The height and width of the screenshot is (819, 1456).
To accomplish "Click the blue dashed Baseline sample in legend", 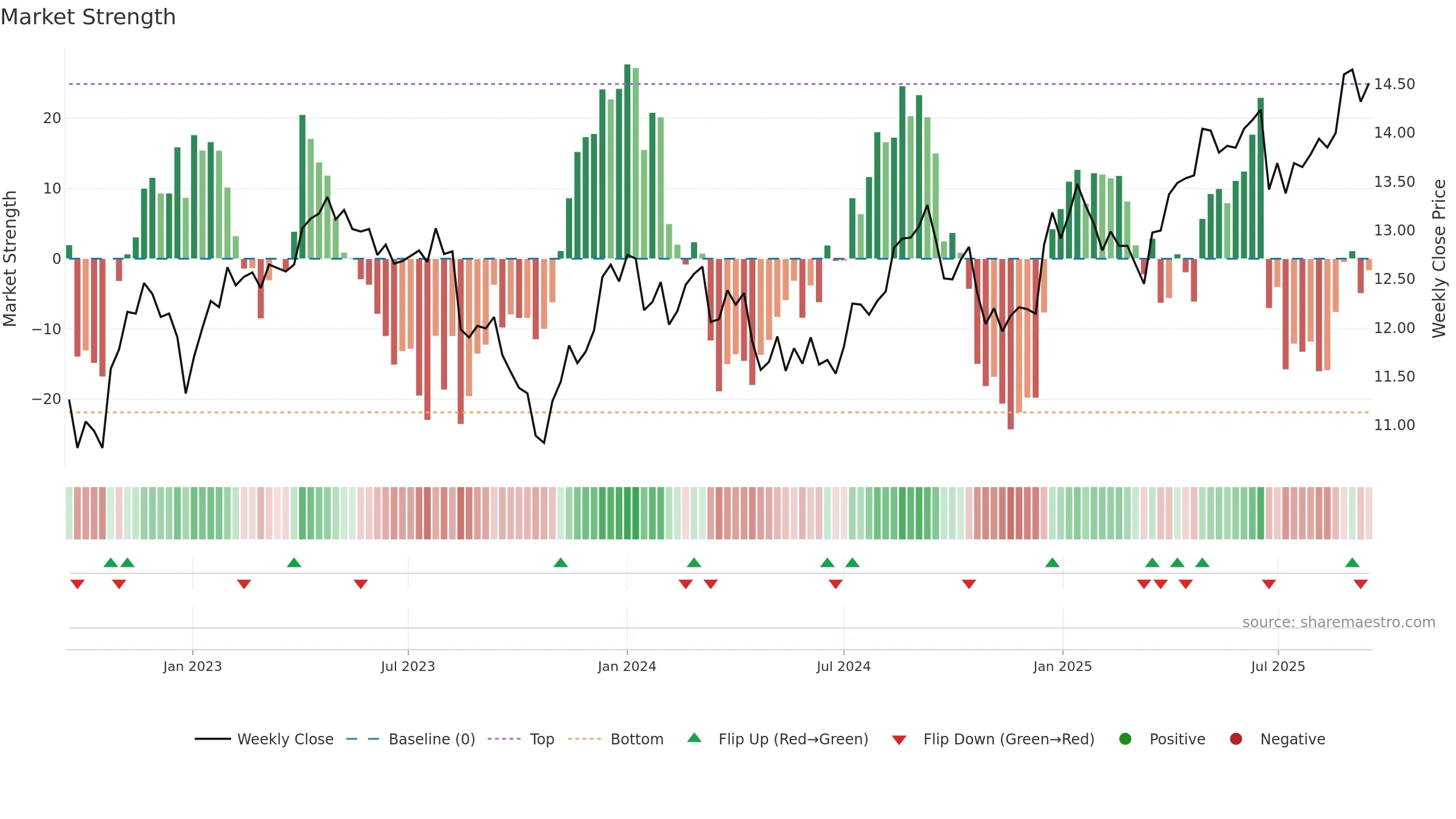I will coord(363,739).
